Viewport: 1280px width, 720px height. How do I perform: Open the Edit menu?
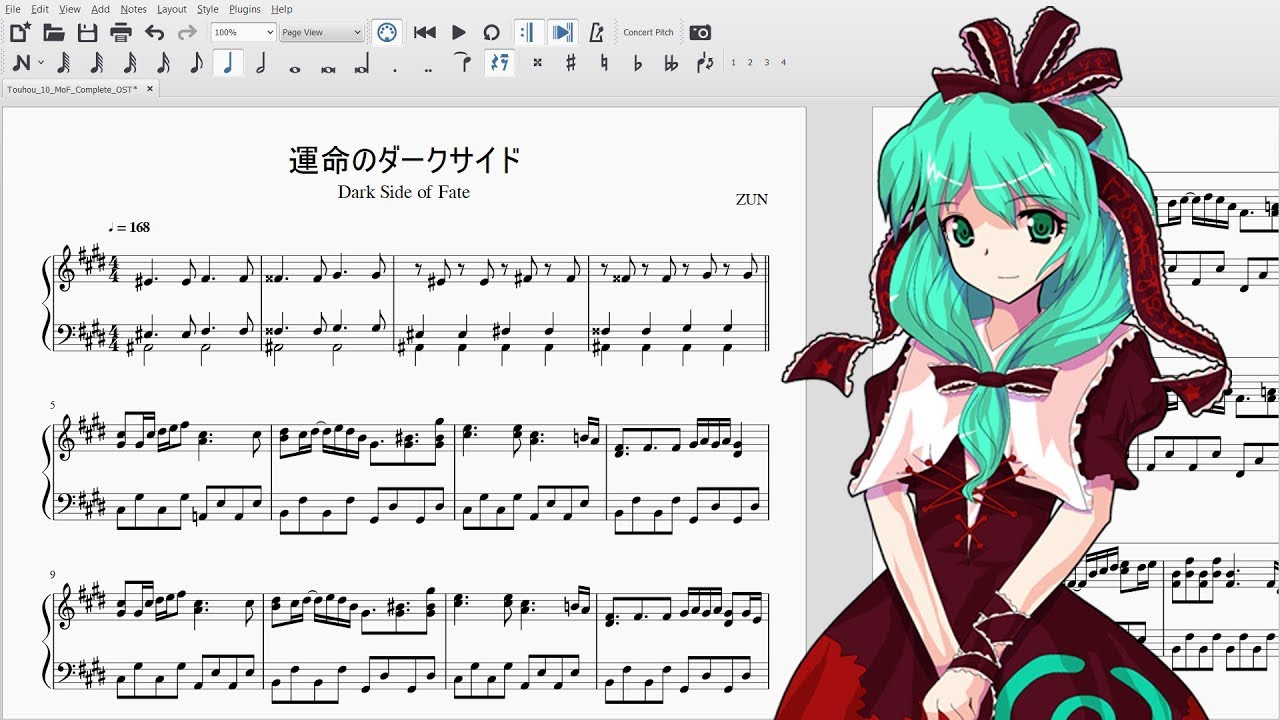click(40, 9)
